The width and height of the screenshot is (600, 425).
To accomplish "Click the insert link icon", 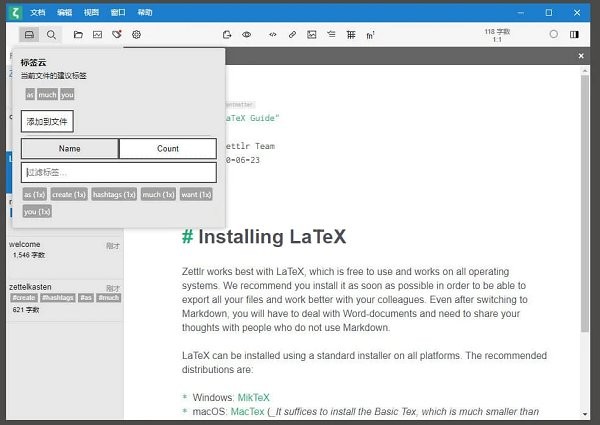I will pyautogui.click(x=292, y=34).
